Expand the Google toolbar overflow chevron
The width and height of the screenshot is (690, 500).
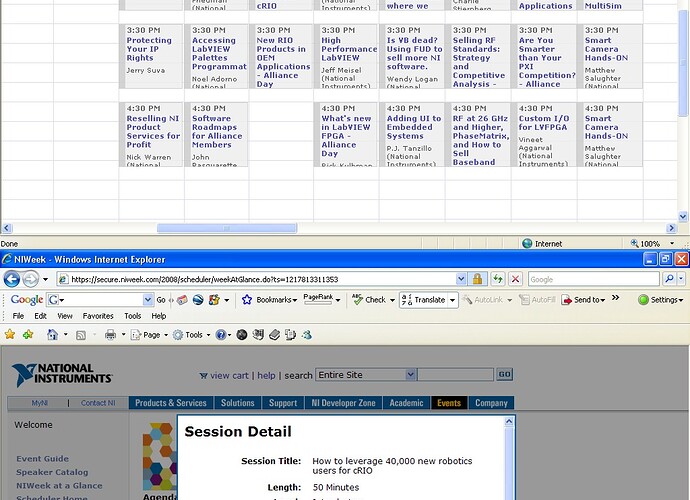pos(616,298)
